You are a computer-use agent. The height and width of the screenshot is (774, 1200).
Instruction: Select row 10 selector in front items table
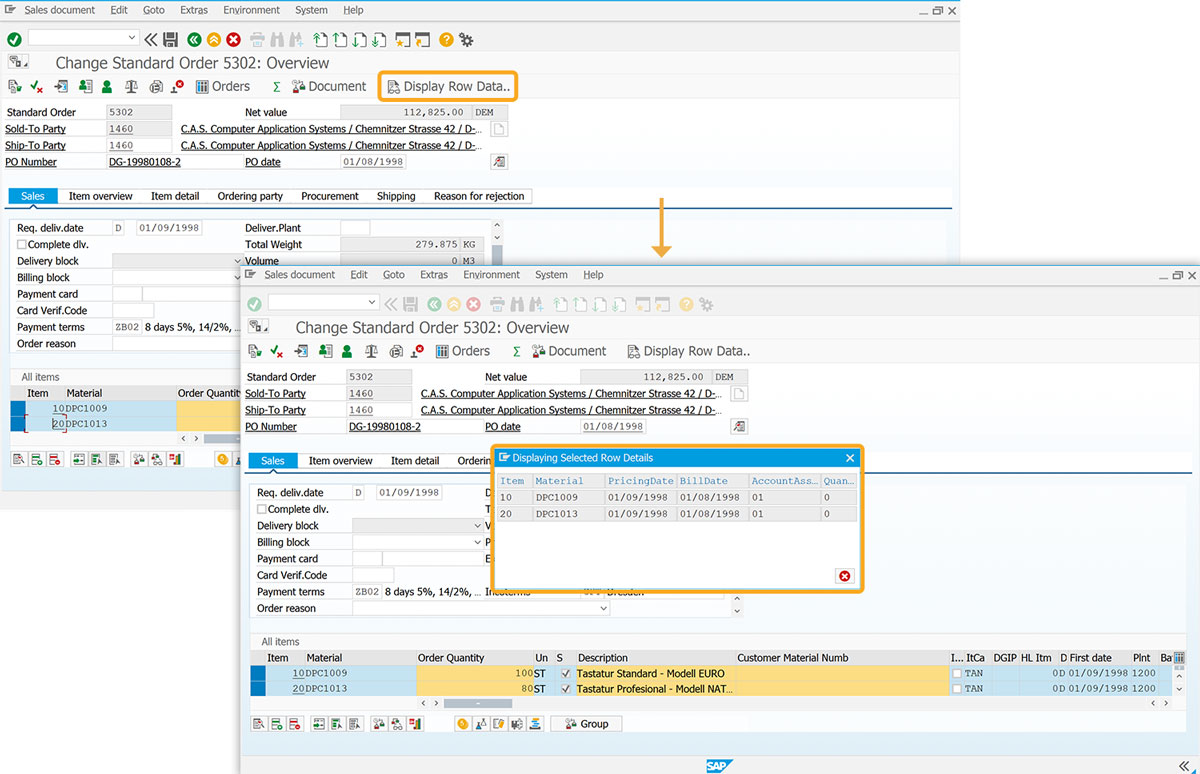point(258,674)
